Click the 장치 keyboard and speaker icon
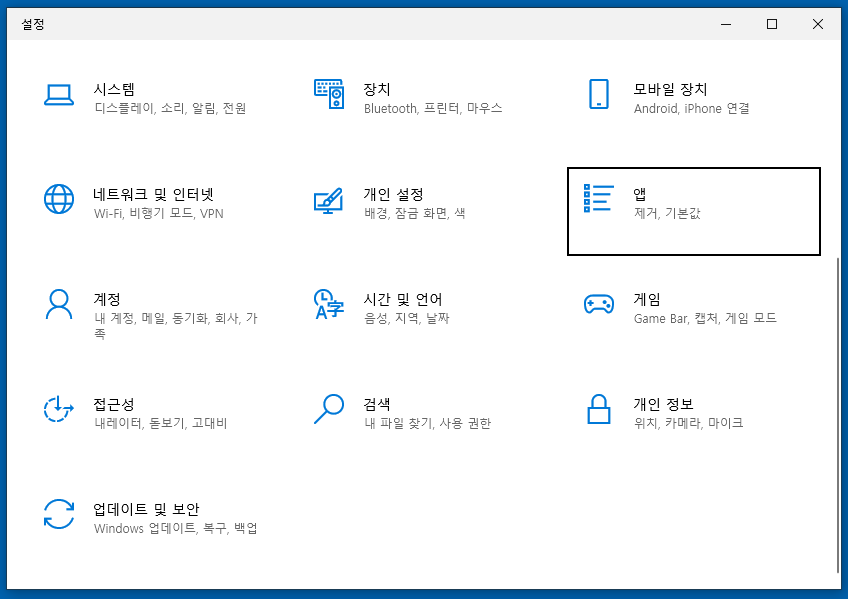This screenshot has width=848, height=599. tap(329, 94)
